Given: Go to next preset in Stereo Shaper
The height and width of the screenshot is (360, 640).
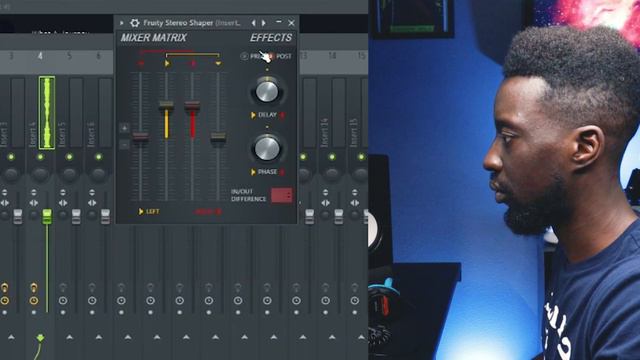Looking at the screenshot, I should pos(264,23).
